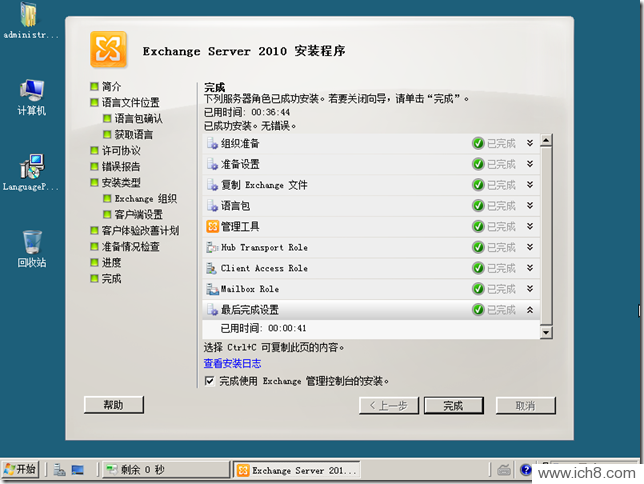The height and width of the screenshot is (484, 644).
Task: Click the printer icon in system tray
Action: point(504,470)
